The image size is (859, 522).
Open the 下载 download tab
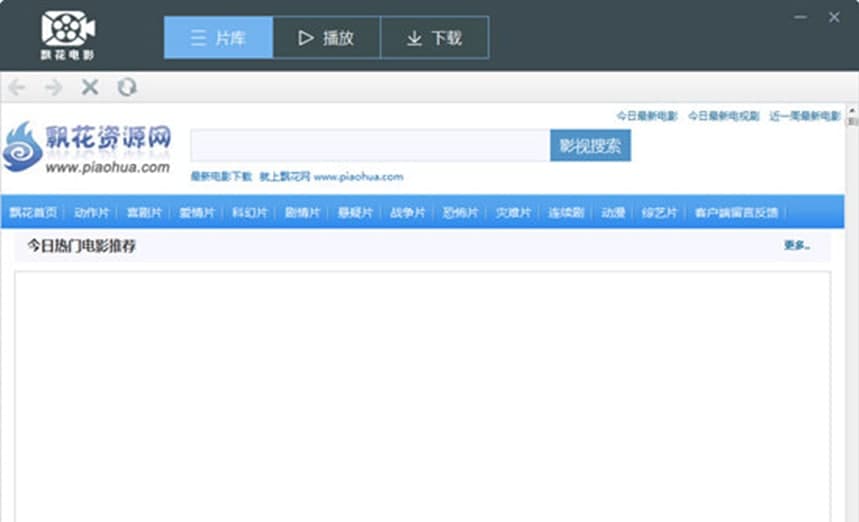click(434, 37)
